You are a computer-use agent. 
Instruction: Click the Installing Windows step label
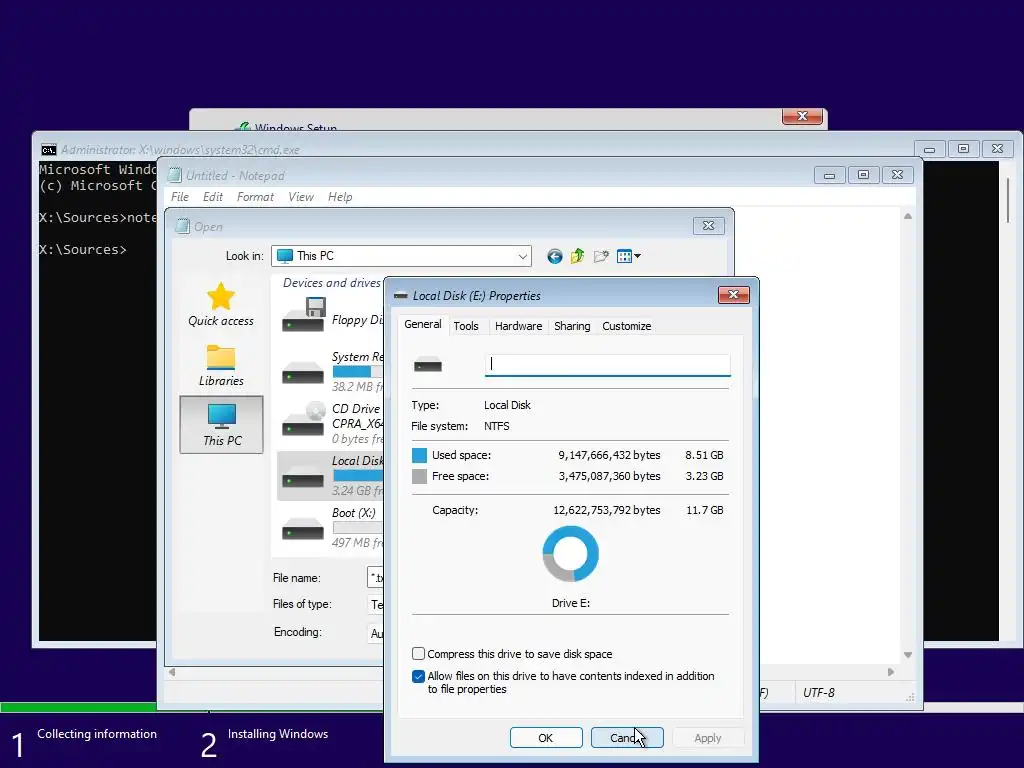(x=278, y=734)
